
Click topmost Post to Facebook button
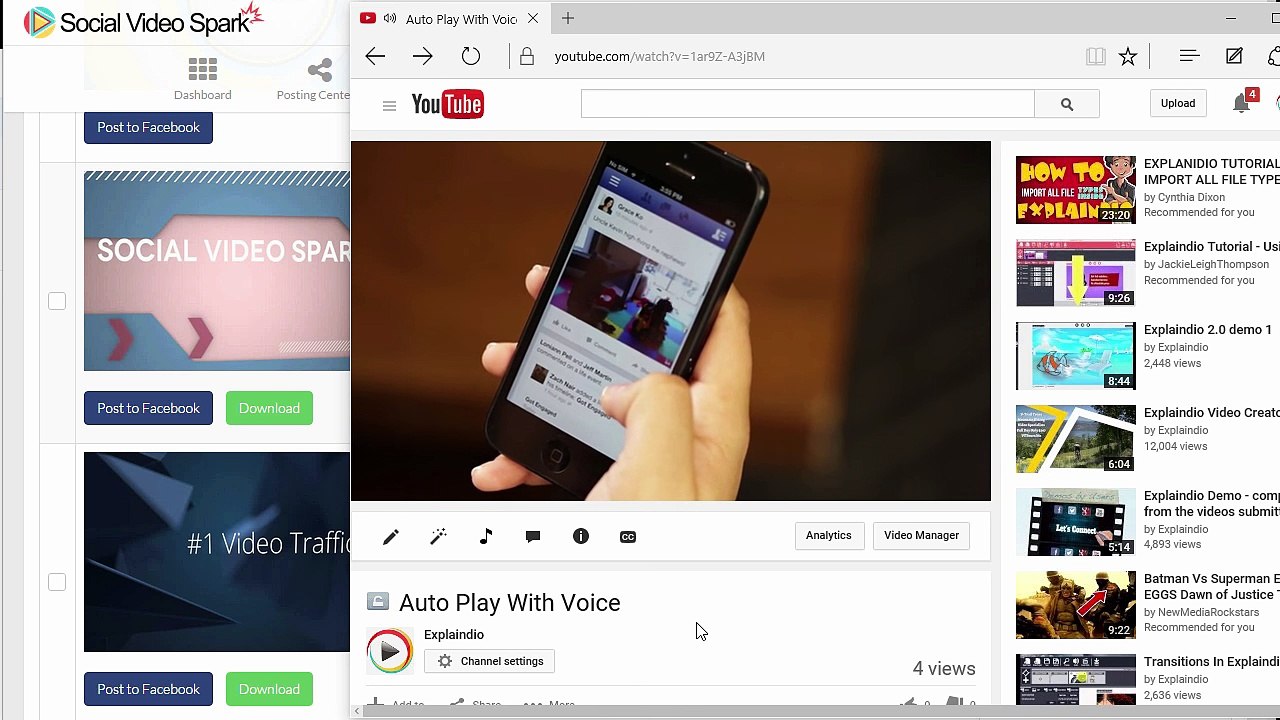coord(148,127)
